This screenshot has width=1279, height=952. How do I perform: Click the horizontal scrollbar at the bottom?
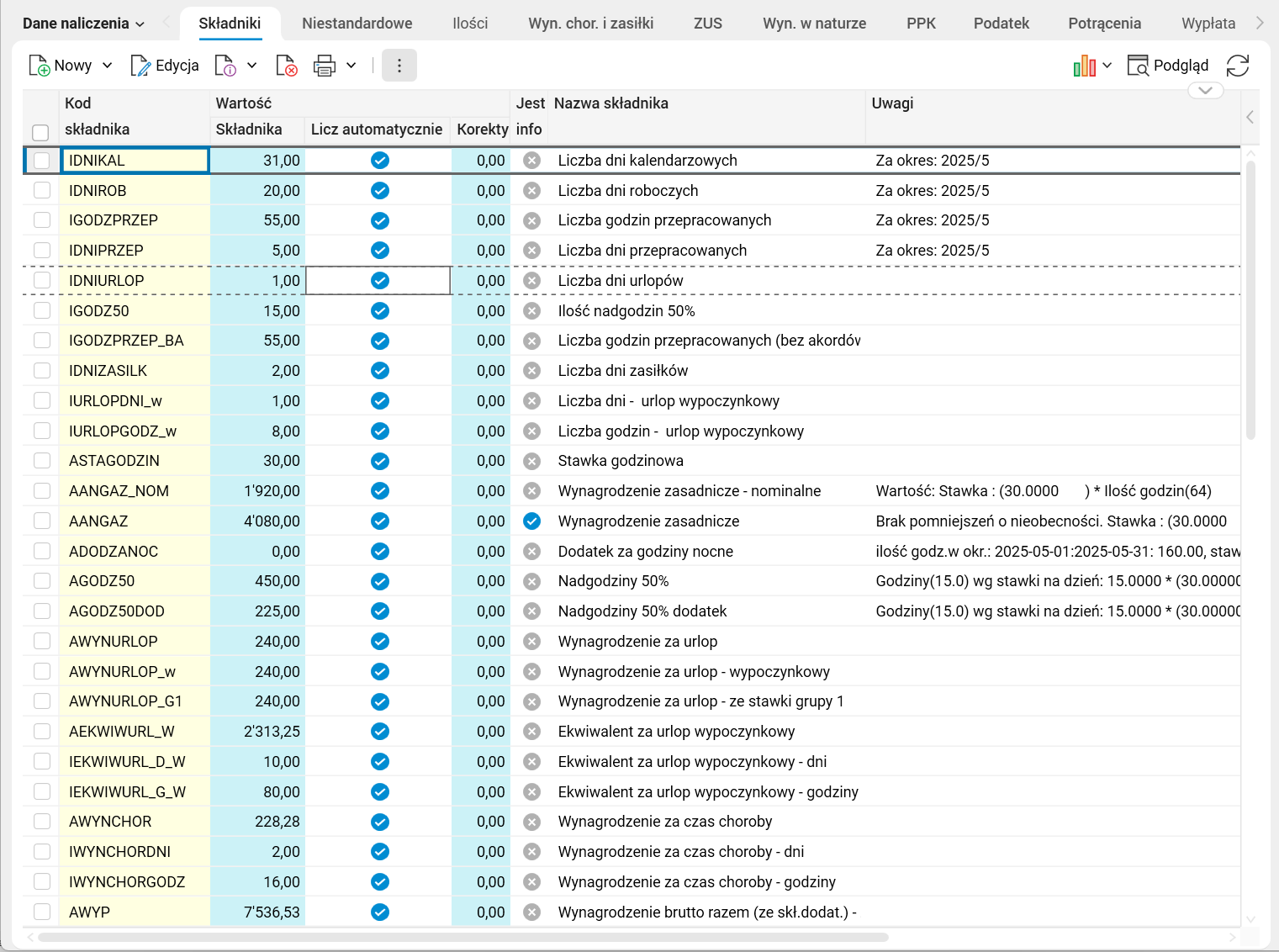[462, 937]
